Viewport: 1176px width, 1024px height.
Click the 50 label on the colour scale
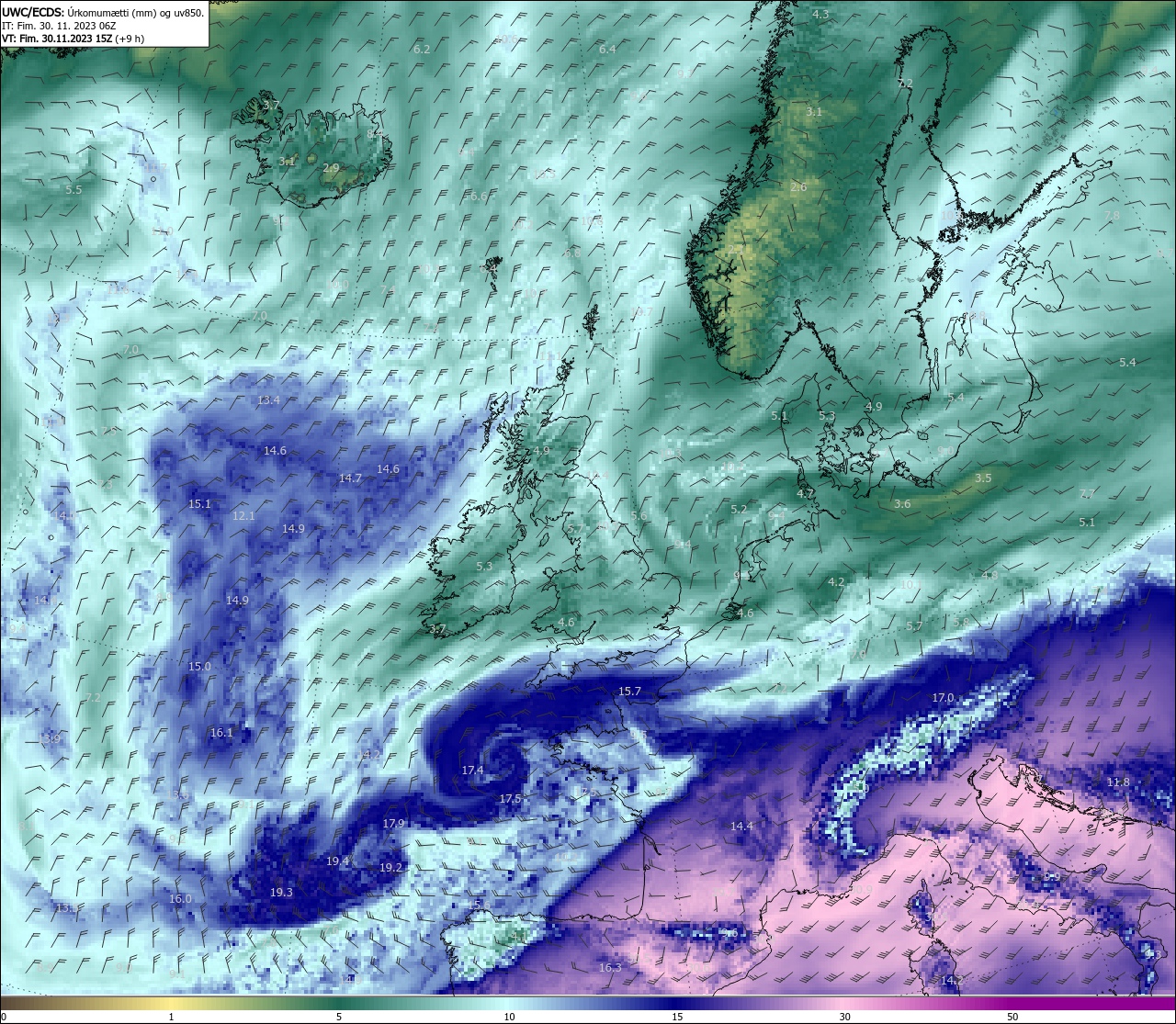(x=1012, y=1017)
